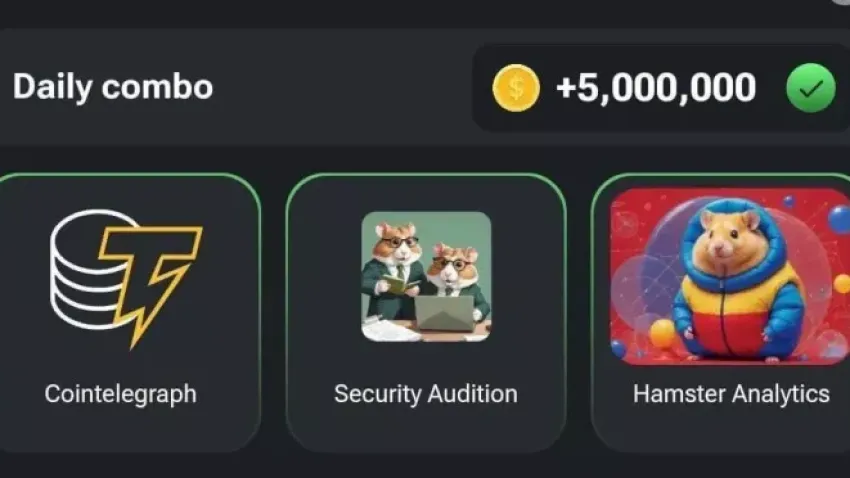Click empty card area below Security Audition label

tap(426, 428)
